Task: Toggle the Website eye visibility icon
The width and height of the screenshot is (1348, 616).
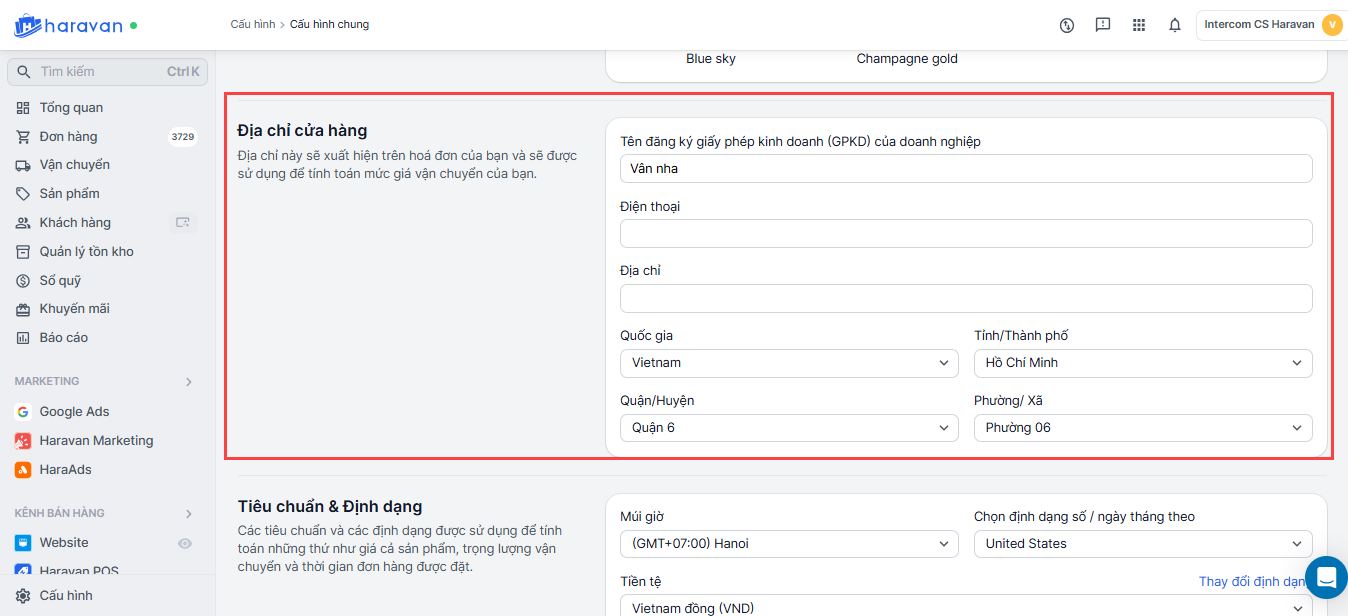Action: tap(184, 543)
